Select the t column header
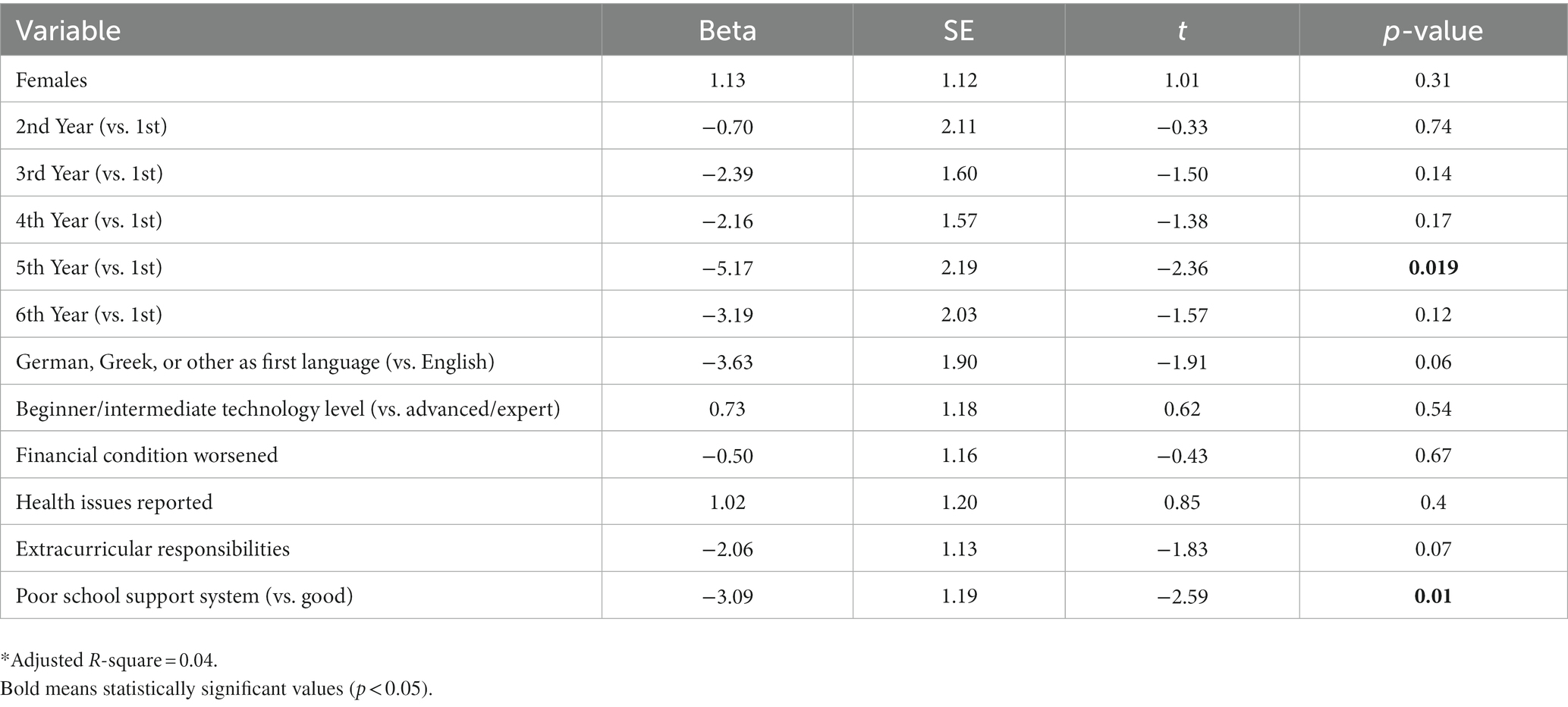This screenshot has height=707, width=1568. pos(1182,31)
